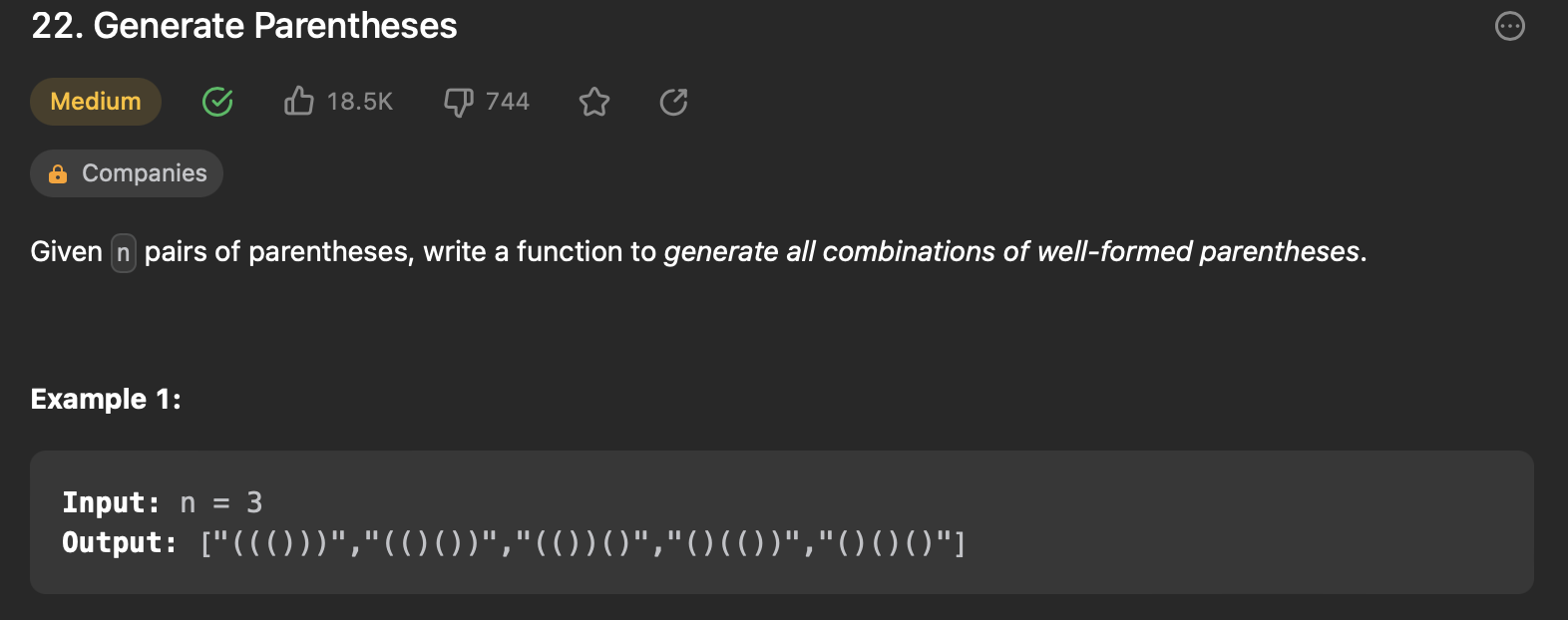Click the inline code element n
Image resolution: width=1568 pixels, height=620 pixels.
122,252
